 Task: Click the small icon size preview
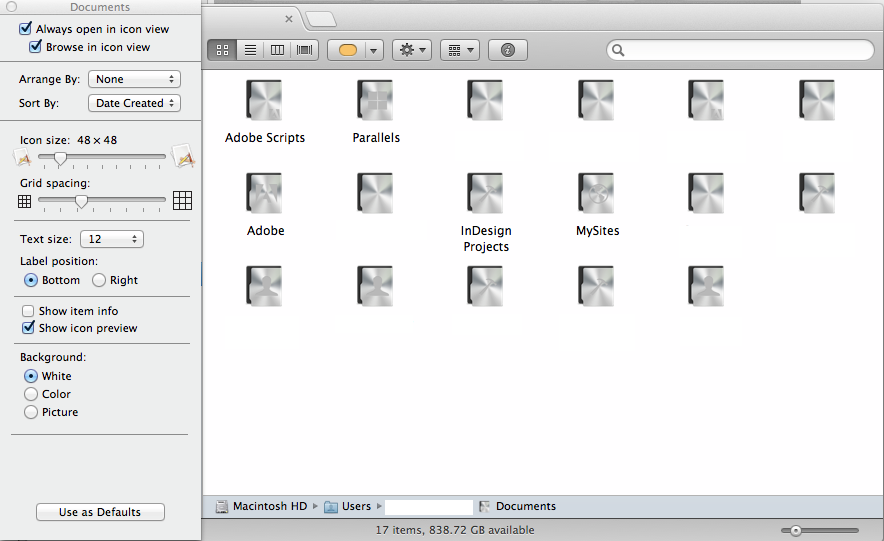(x=22, y=158)
